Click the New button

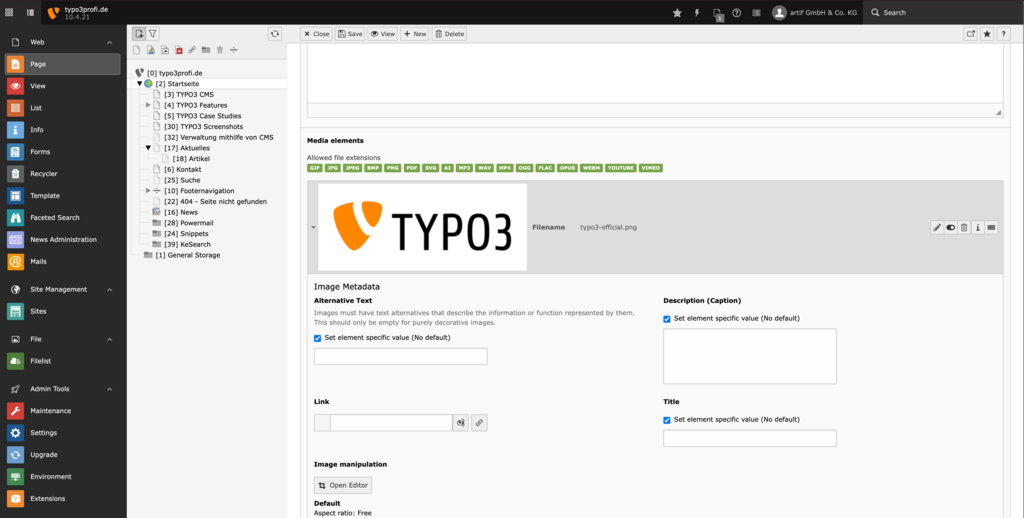click(415, 34)
